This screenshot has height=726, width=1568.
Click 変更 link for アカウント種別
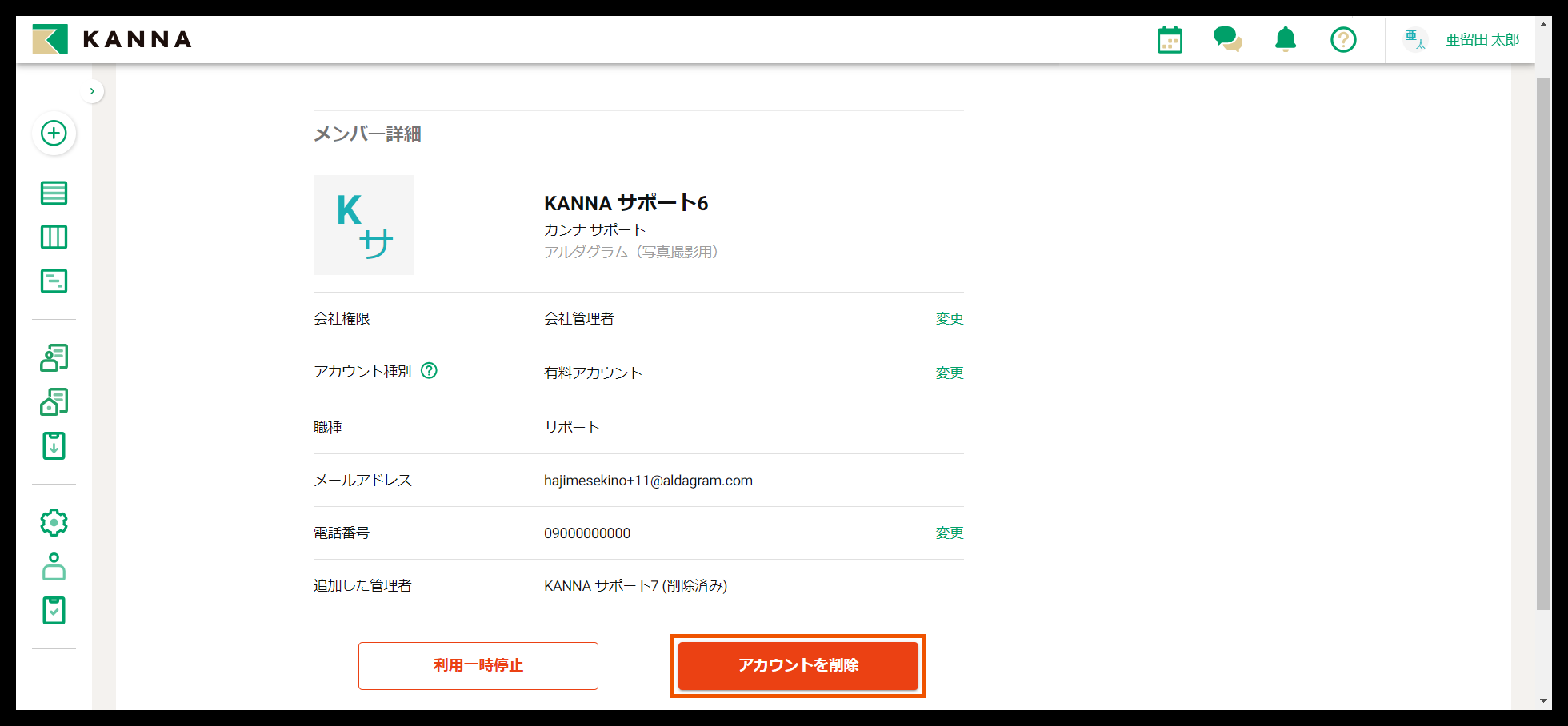(949, 373)
